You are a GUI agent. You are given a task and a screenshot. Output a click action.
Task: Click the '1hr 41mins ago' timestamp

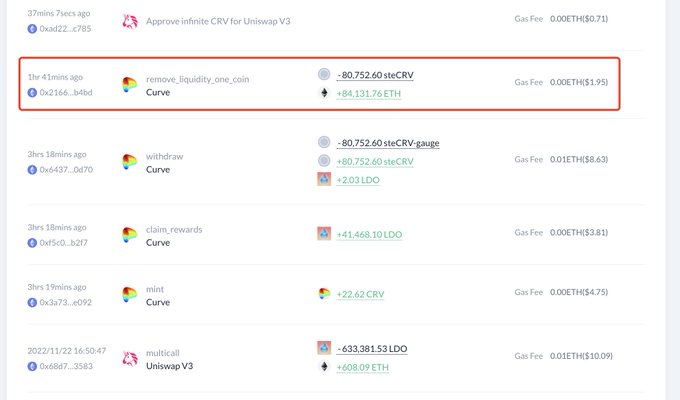[x=55, y=77]
